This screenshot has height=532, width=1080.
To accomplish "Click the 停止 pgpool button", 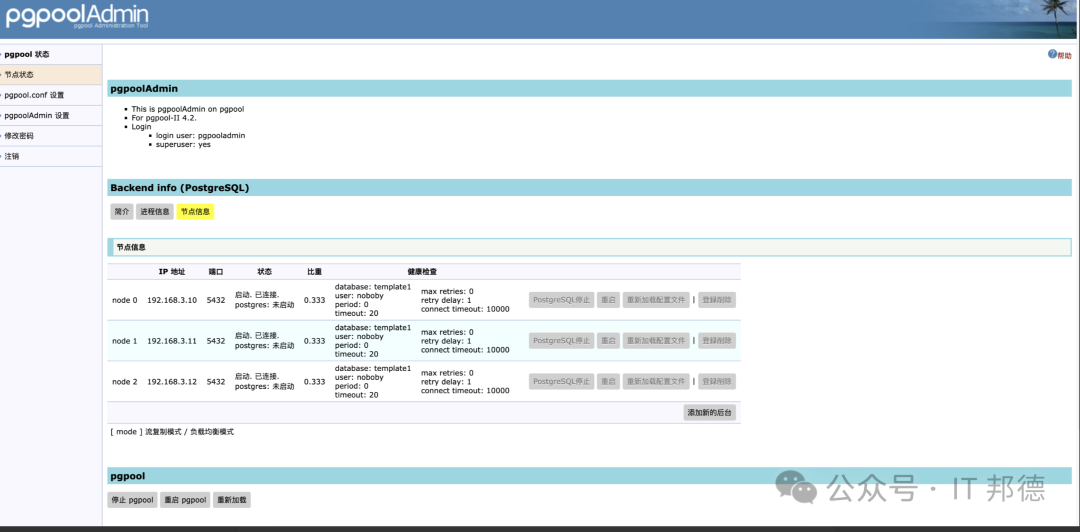I will coord(132,500).
